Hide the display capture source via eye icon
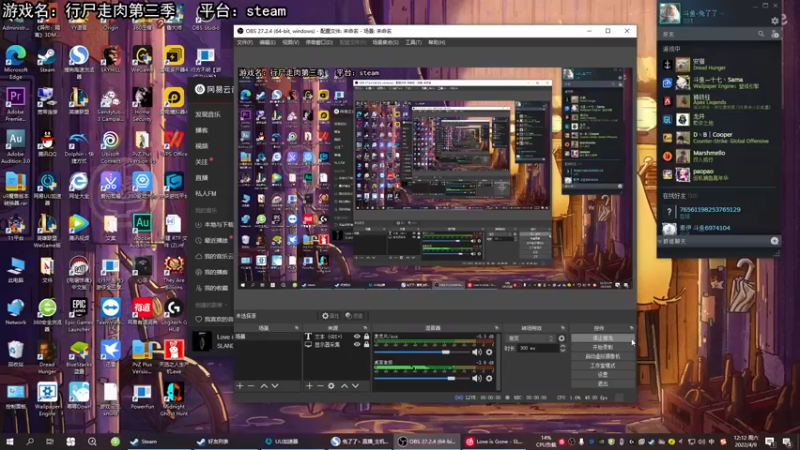Image resolution: width=800 pixels, height=450 pixels. click(357, 344)
